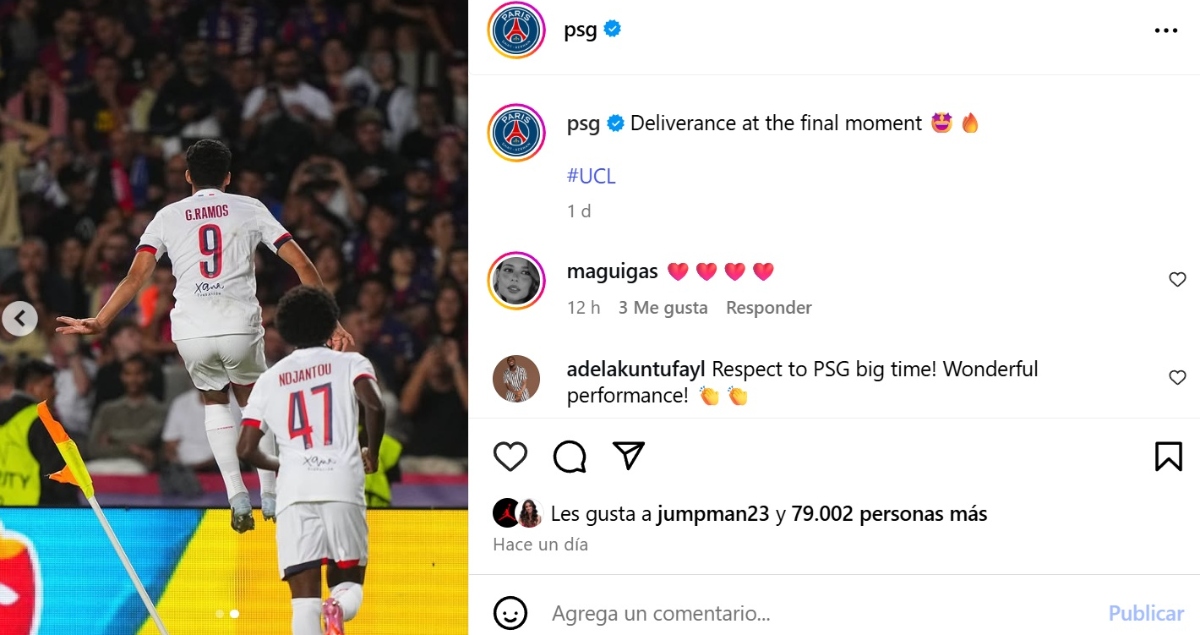This screenshot has height=635, width=1200.
Task: Save the post with the bookmark icon
Action: 1168,456
